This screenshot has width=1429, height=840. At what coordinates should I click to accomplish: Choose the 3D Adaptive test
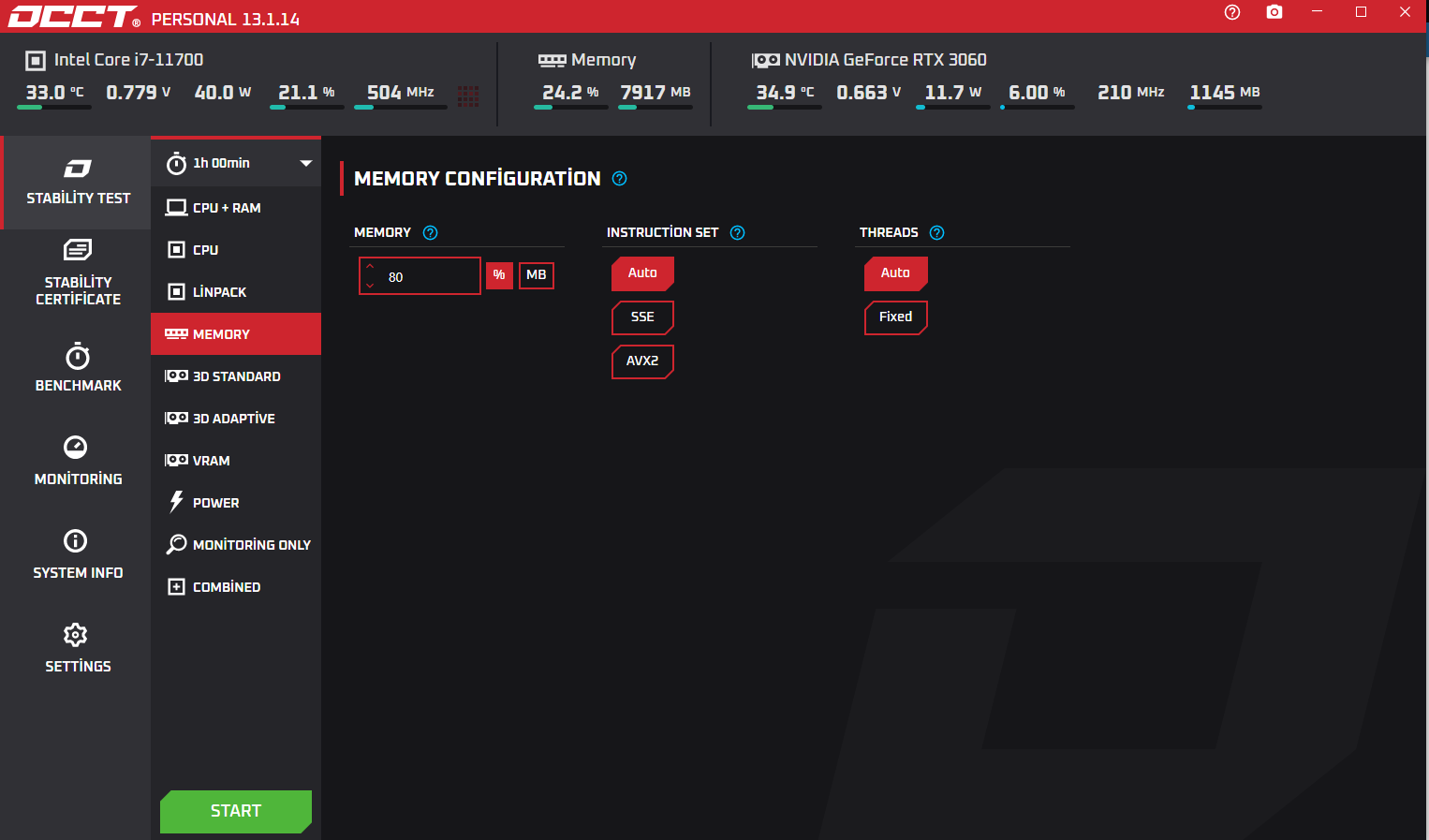pos(236,419)
